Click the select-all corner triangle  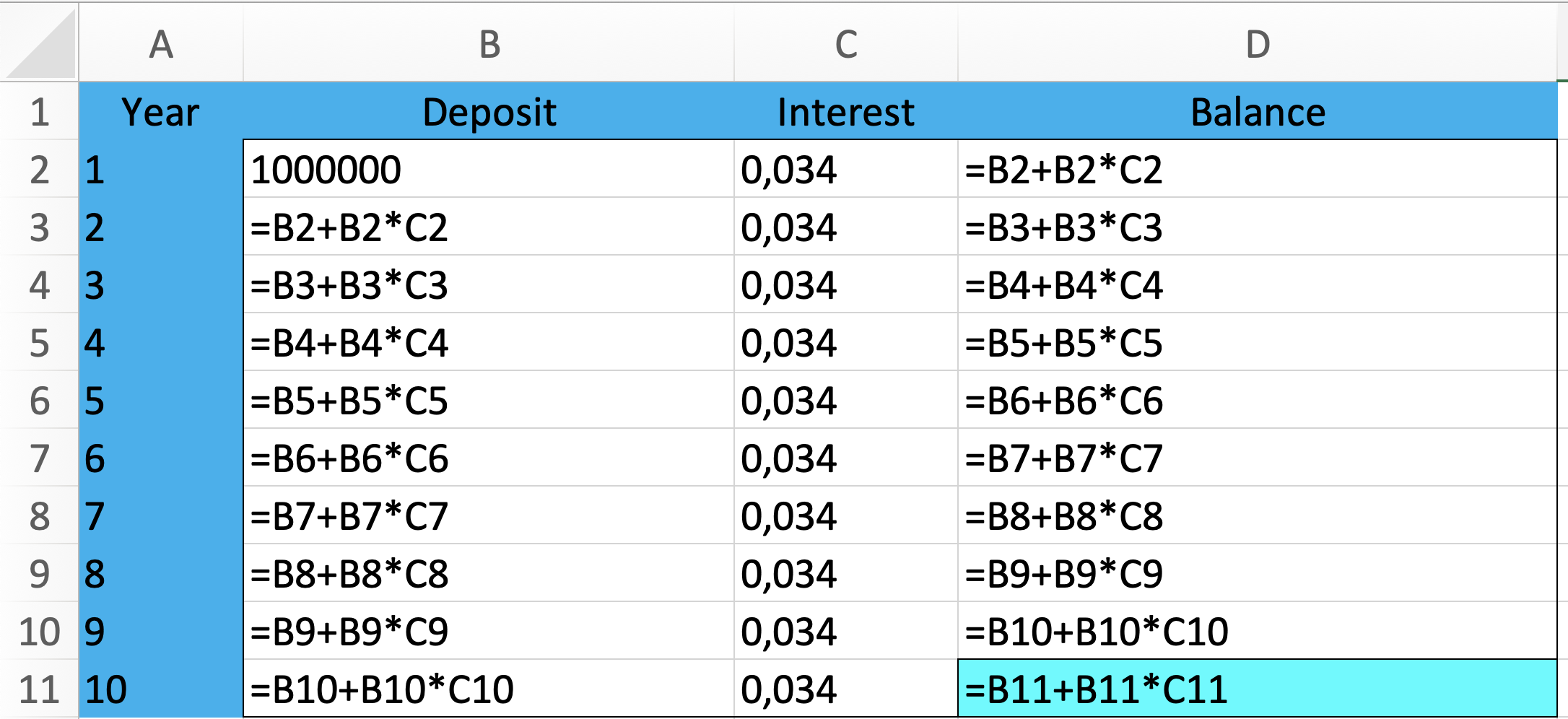pyautogui.click(x=40, y=42)
